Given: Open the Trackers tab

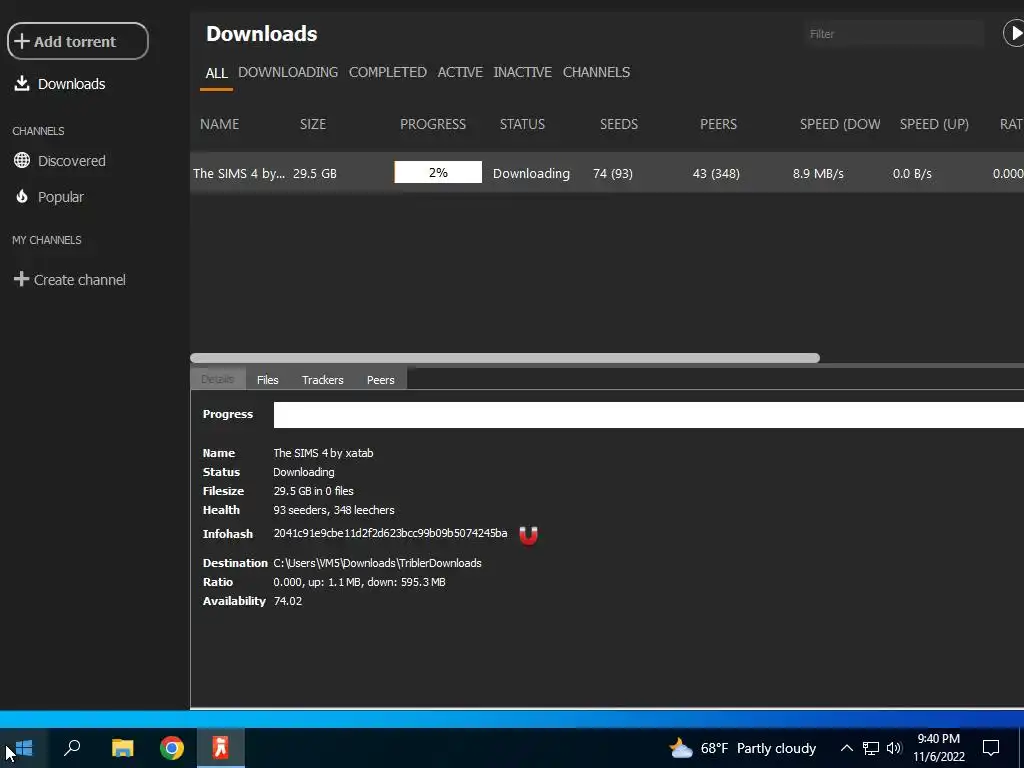Looking at the screenshot, I should pos(323,379).
